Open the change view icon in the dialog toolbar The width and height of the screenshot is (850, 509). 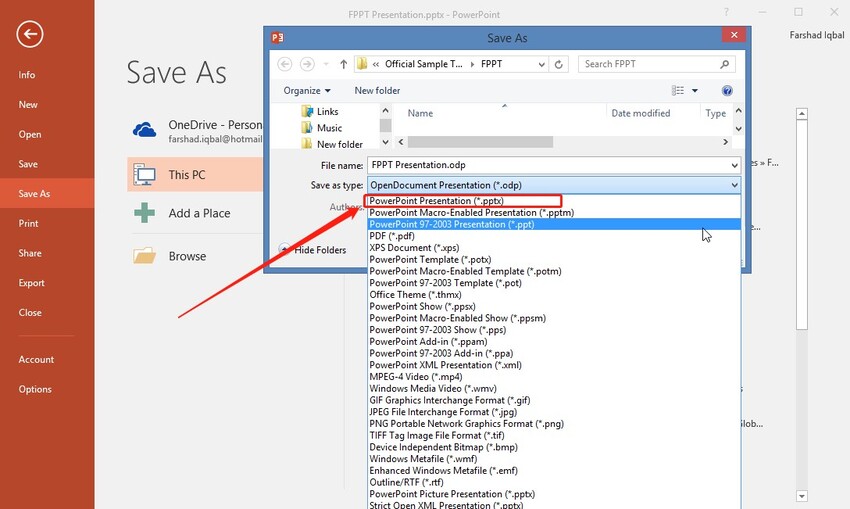pos(678,91)
